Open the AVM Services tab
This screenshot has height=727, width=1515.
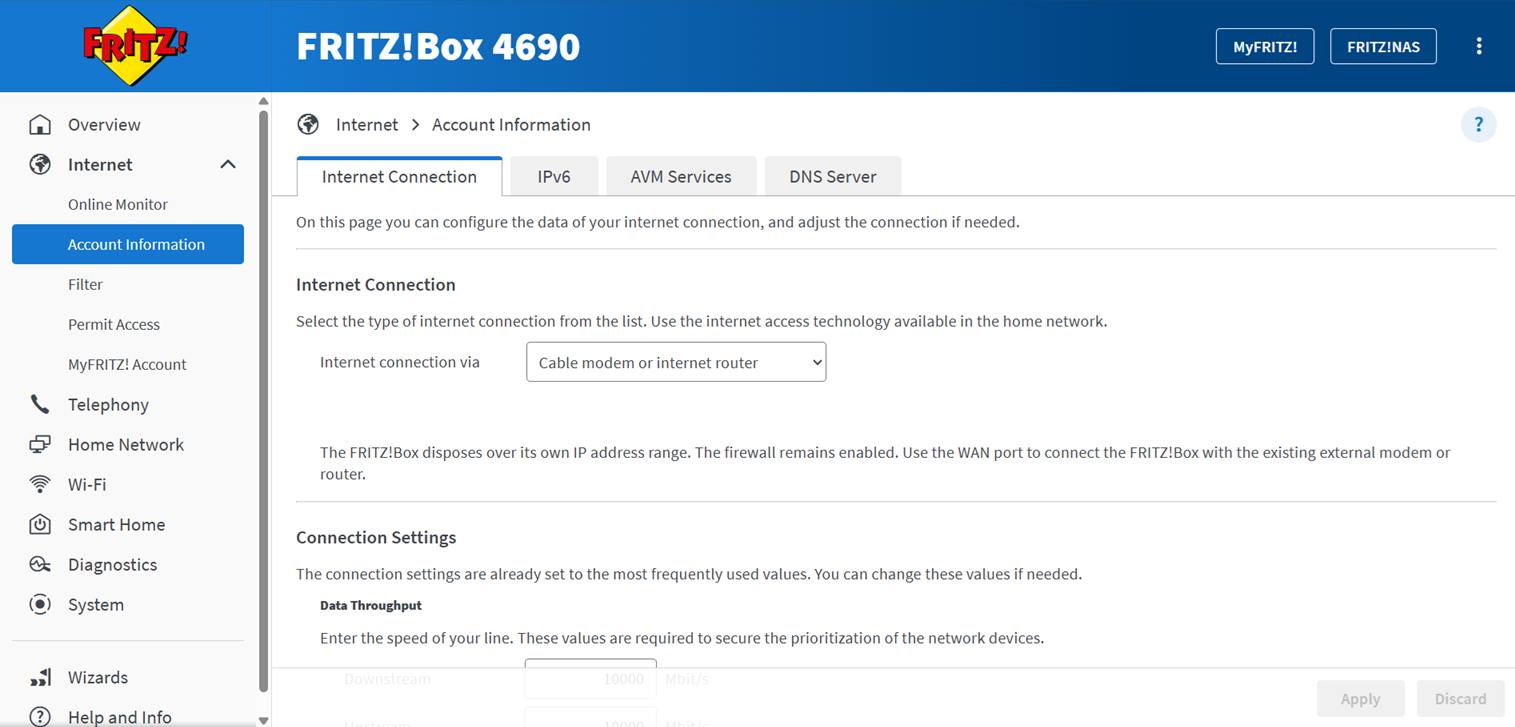point(681,177)
